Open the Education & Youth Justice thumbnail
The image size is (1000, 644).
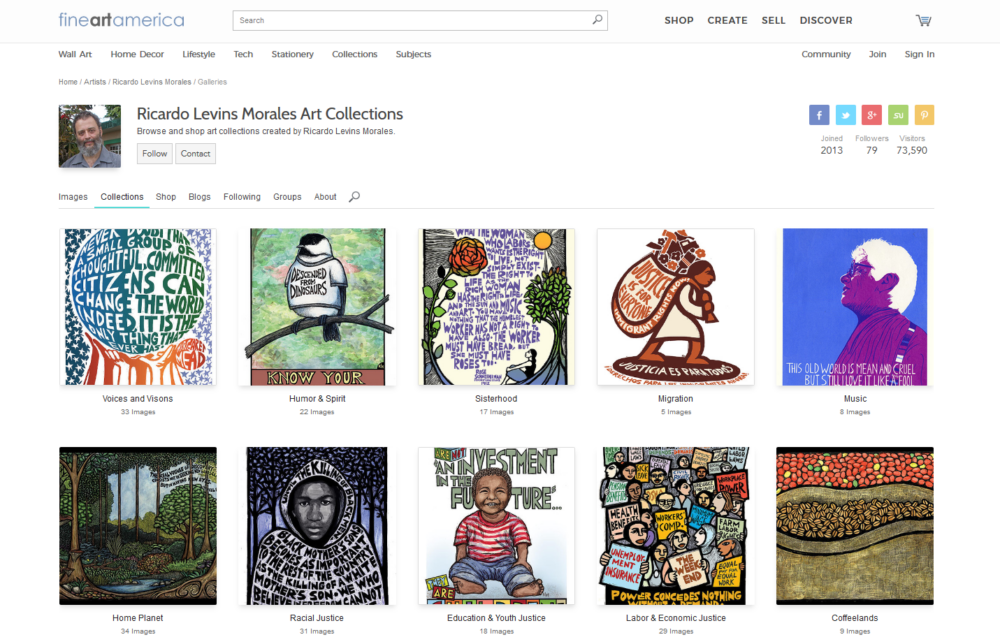click(496, 526)
